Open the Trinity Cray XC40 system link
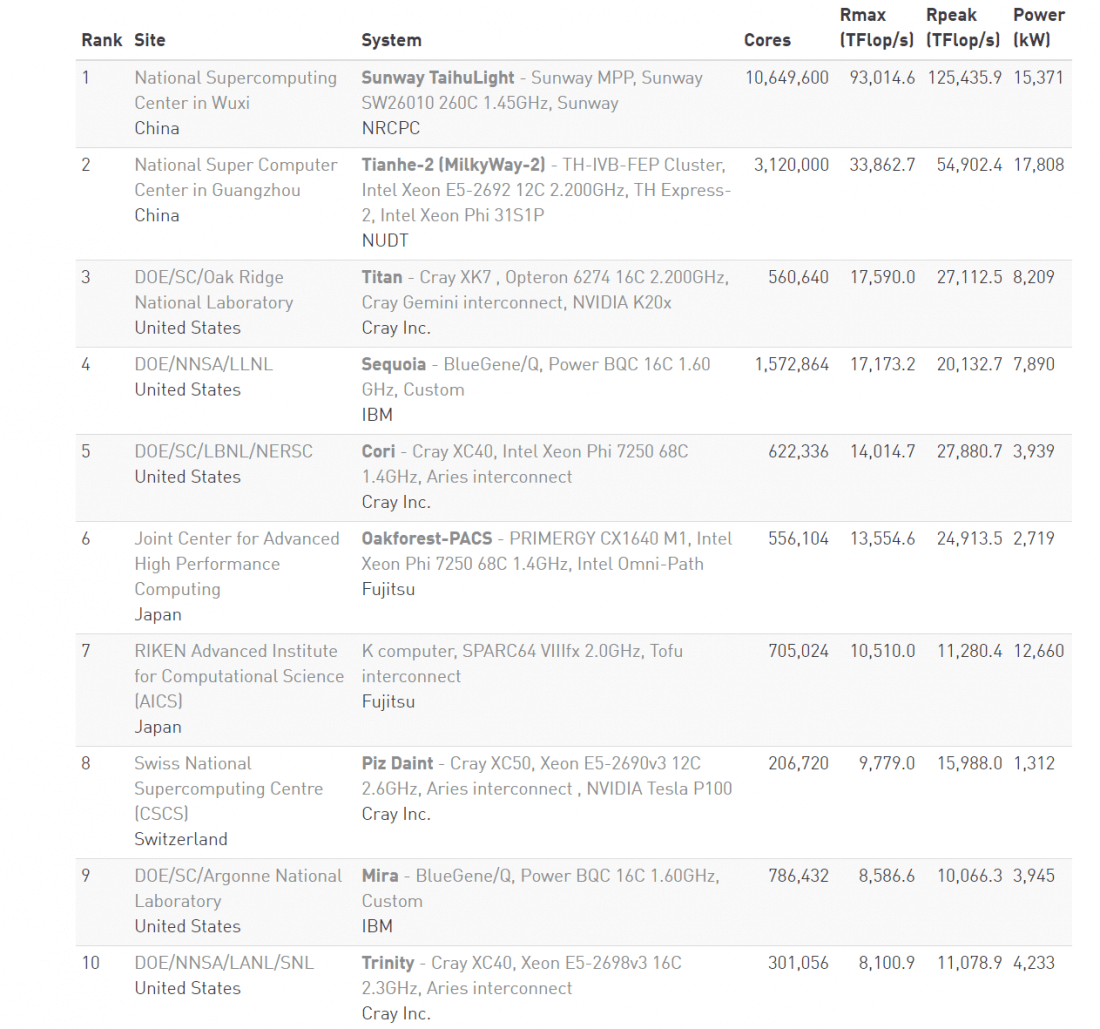 click(x=521, y=975)
